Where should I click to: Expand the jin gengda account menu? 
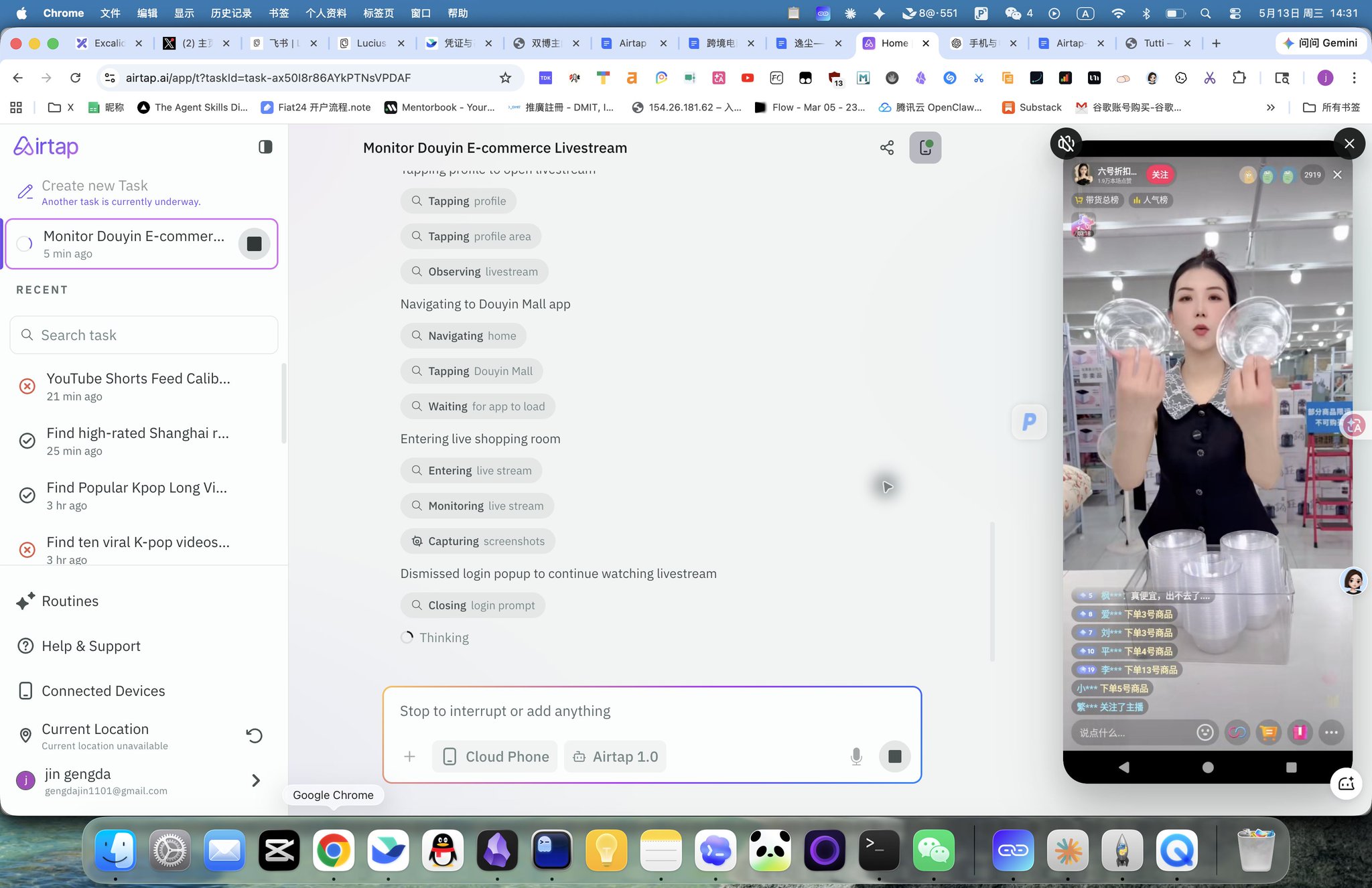(255, 781)
